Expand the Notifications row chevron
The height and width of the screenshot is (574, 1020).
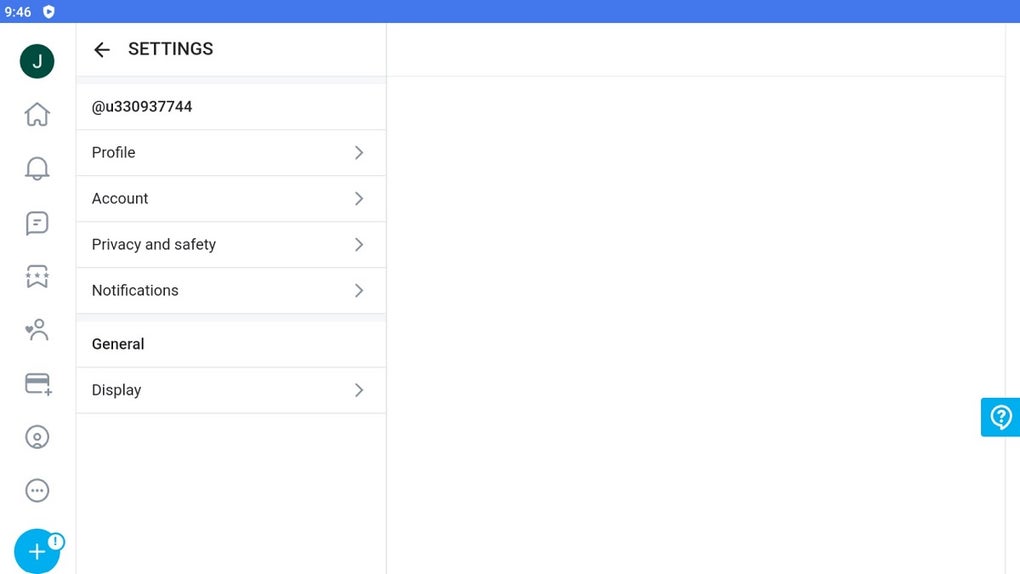pos(359,291)
